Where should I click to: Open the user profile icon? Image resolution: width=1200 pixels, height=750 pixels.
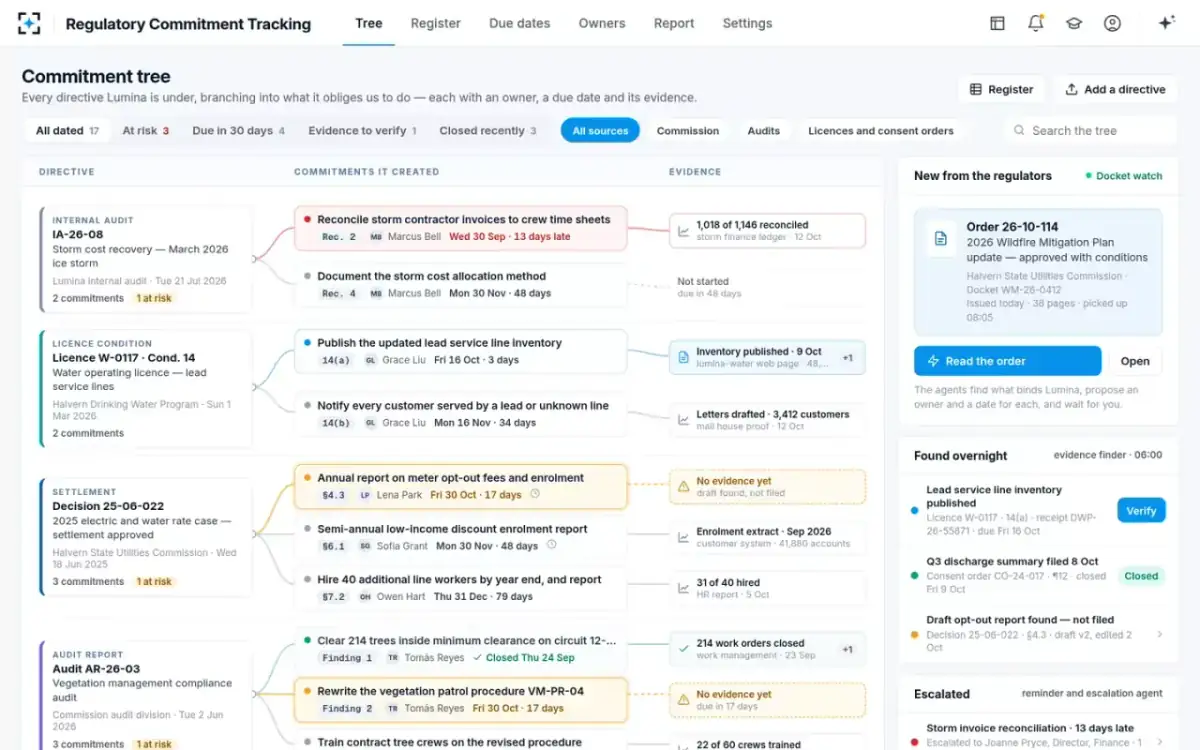pyautogui.click(x=1112, y=23)
